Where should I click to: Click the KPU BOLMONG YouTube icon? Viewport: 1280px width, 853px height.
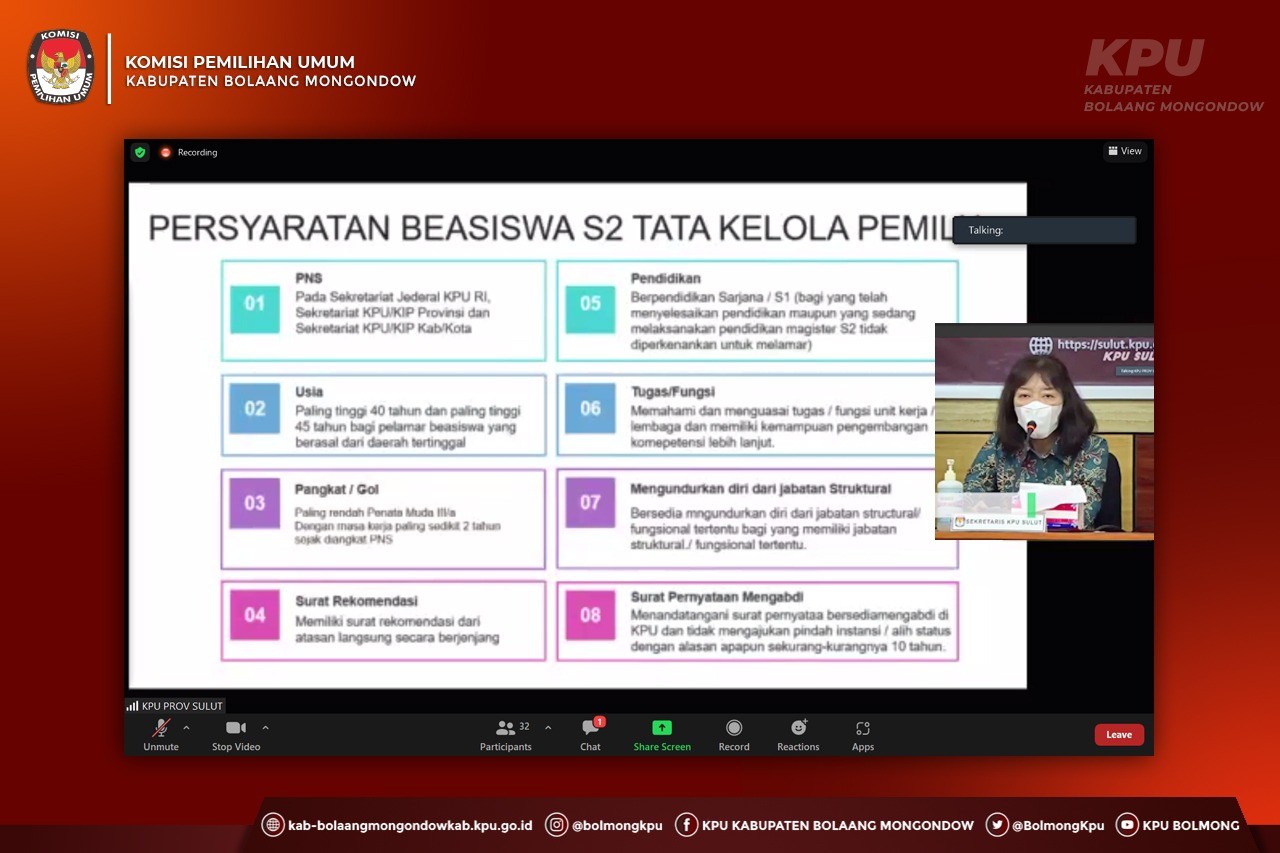tap(1127, 825)
